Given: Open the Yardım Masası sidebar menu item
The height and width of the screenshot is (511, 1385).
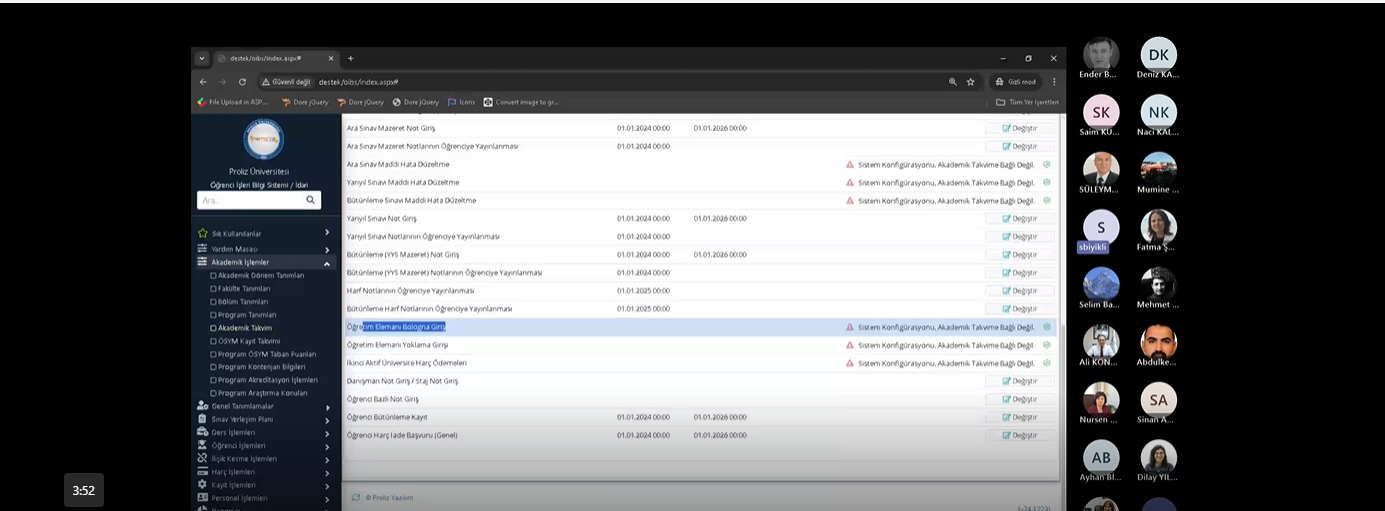Looking at the screenshot, I should tap(234, 249).
